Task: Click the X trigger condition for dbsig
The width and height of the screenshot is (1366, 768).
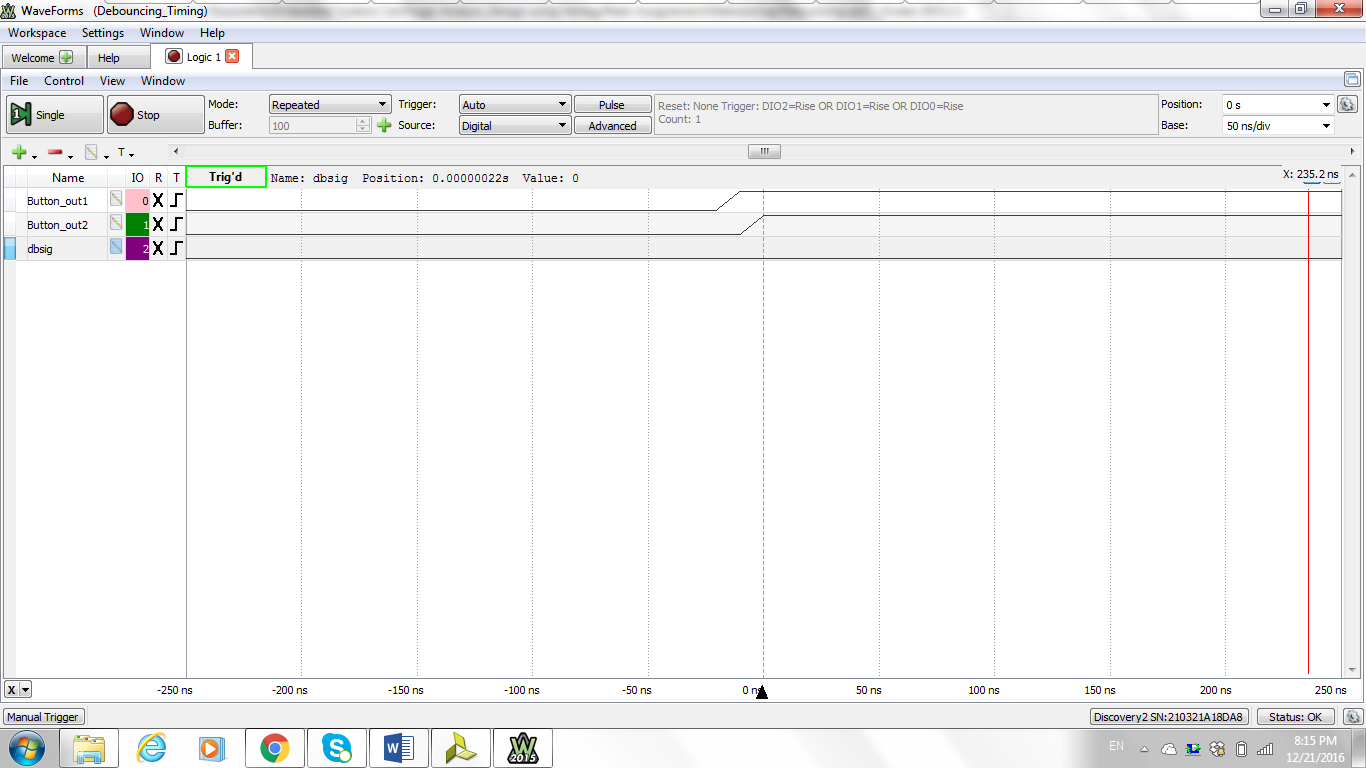Action: click(x=157, y=248)
